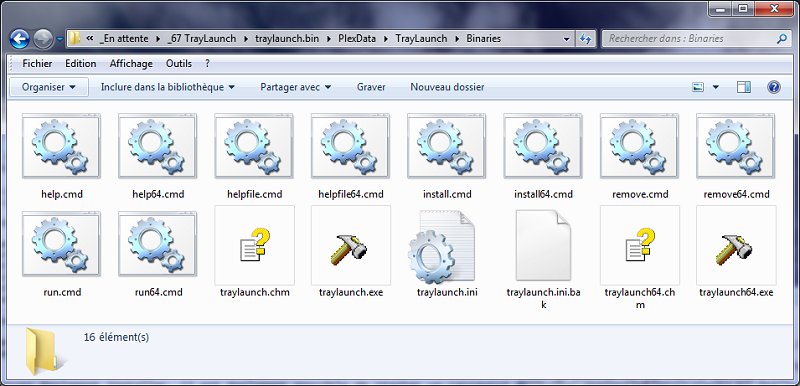This screenshot has height=386, width=800.
Task: Select the remove.cmd file icon
Action: (639, 146)
